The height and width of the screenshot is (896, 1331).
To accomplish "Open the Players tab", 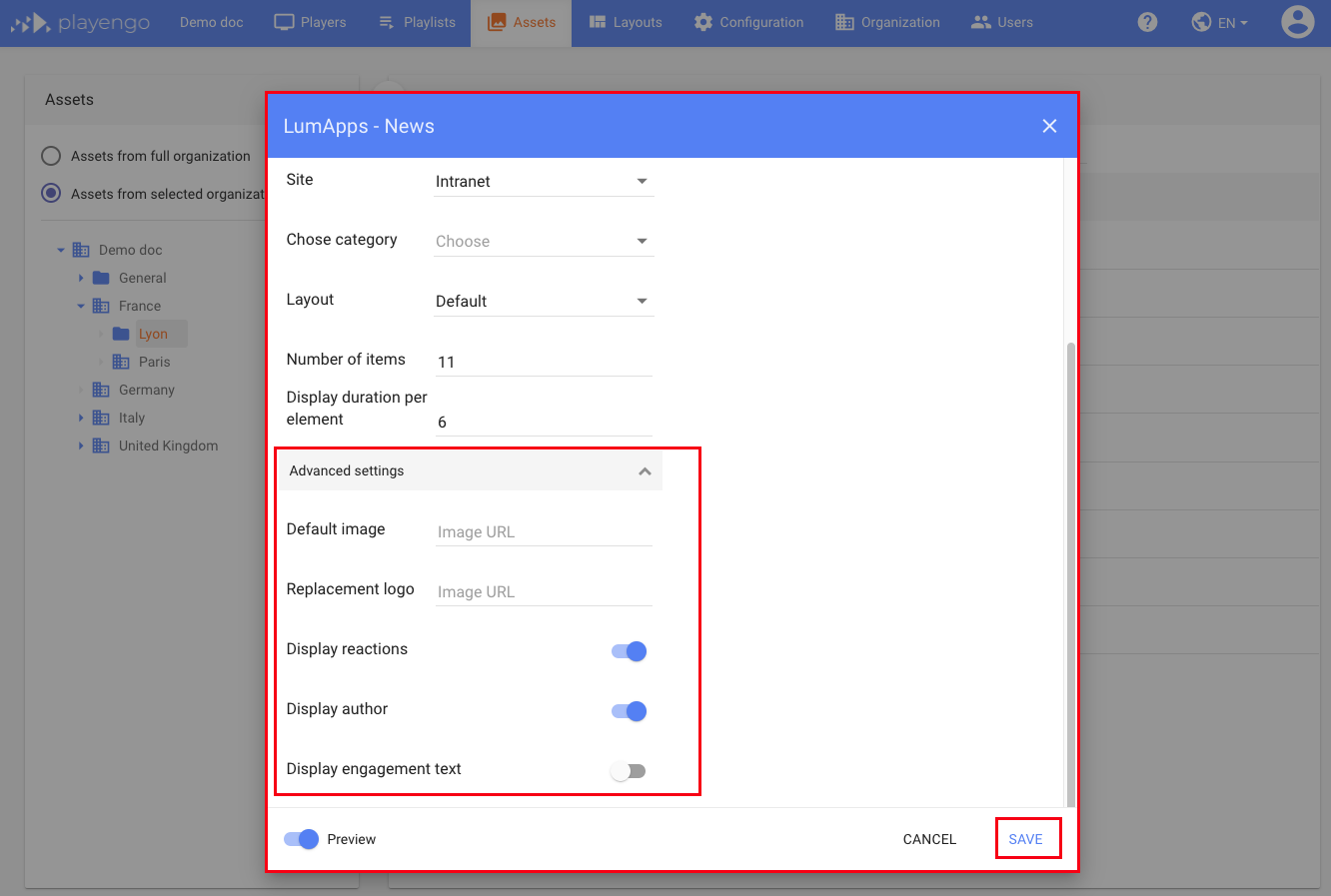I will click(311, 22).
